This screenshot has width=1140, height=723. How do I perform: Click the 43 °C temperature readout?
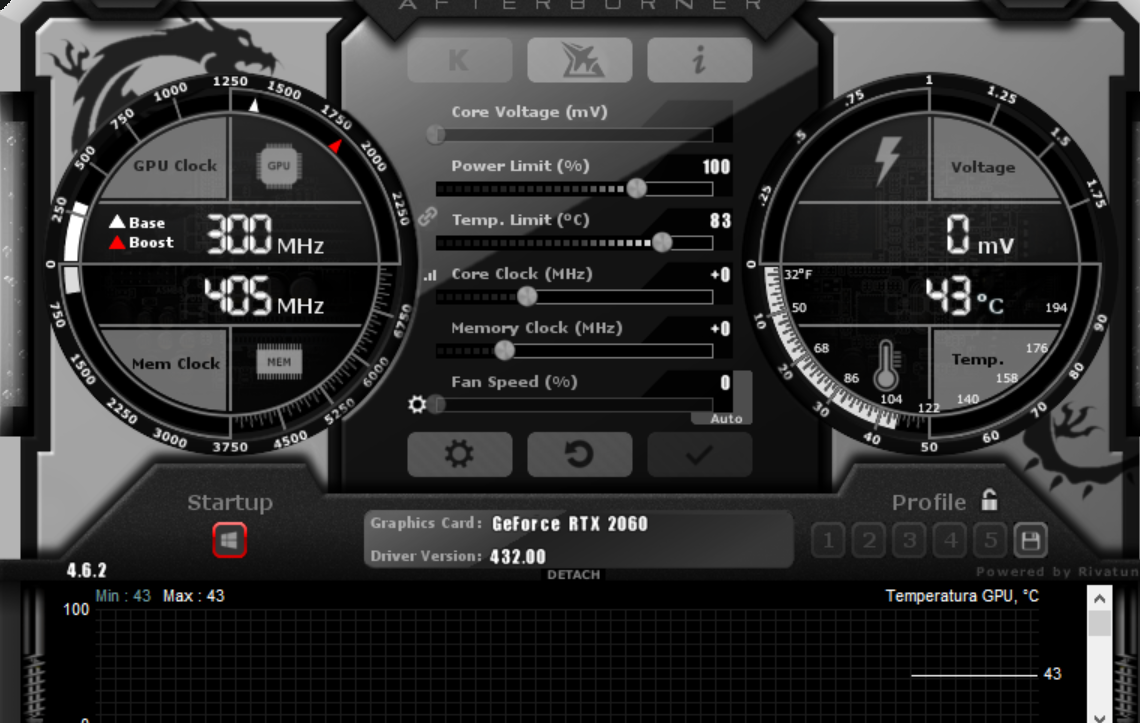(964, 296)
